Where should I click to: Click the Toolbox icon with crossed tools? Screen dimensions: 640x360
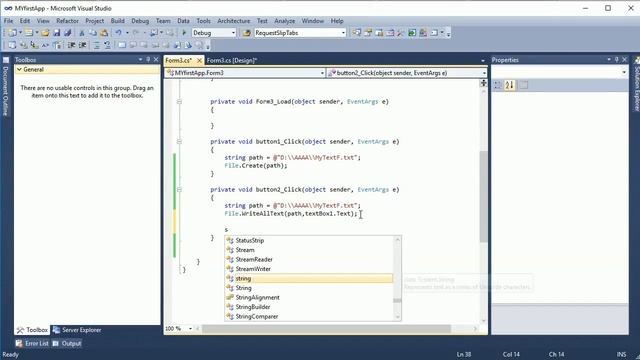click(400, 33)
